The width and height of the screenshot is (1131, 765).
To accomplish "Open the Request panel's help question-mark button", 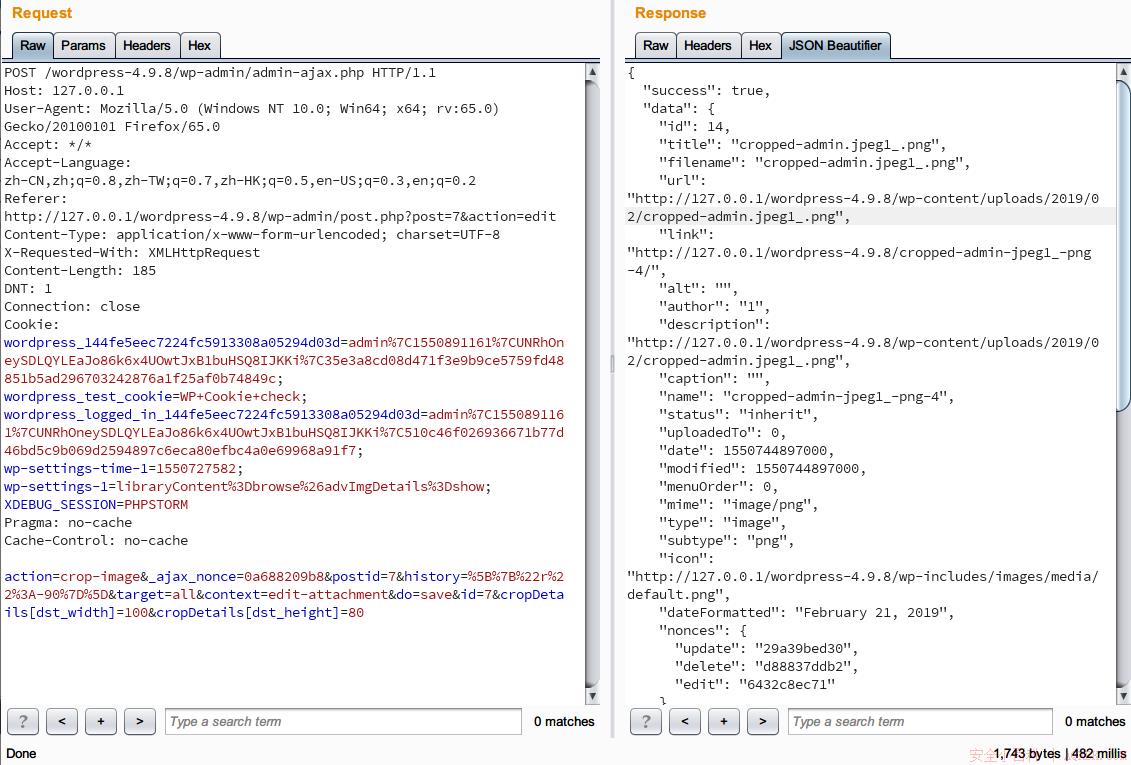I will 23,721.
